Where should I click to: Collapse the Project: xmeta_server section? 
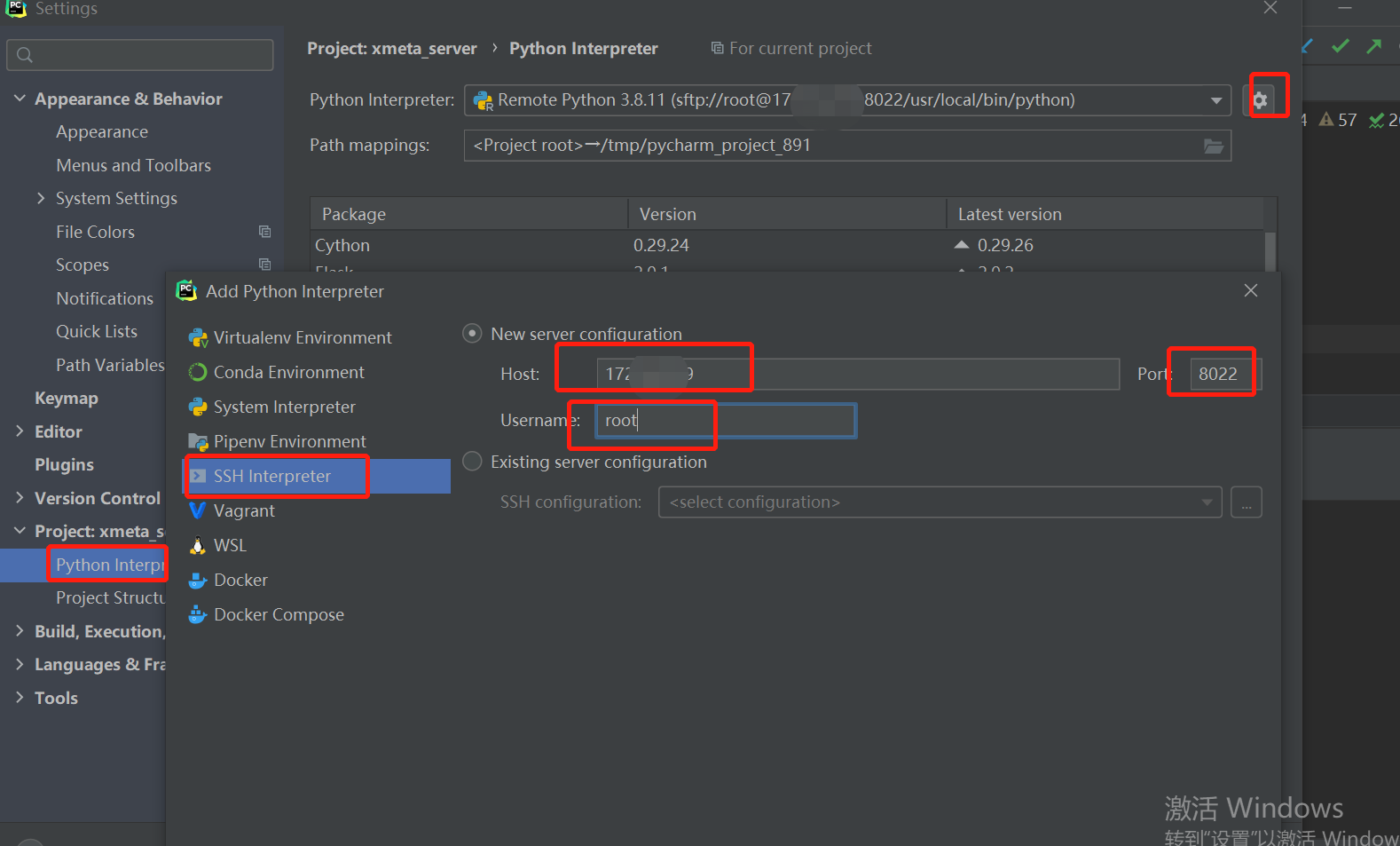(x=20, y=531)
